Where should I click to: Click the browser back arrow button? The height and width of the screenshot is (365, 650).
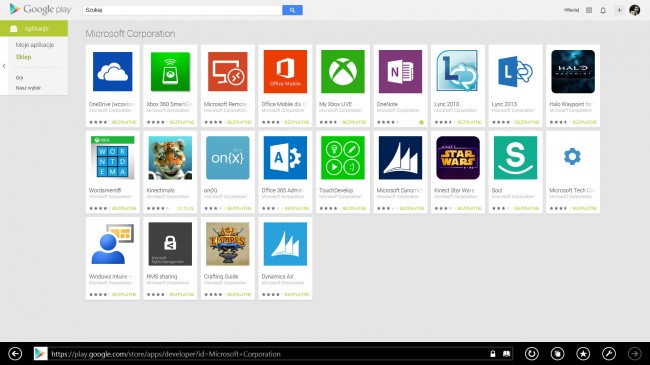tap(15, 354)
